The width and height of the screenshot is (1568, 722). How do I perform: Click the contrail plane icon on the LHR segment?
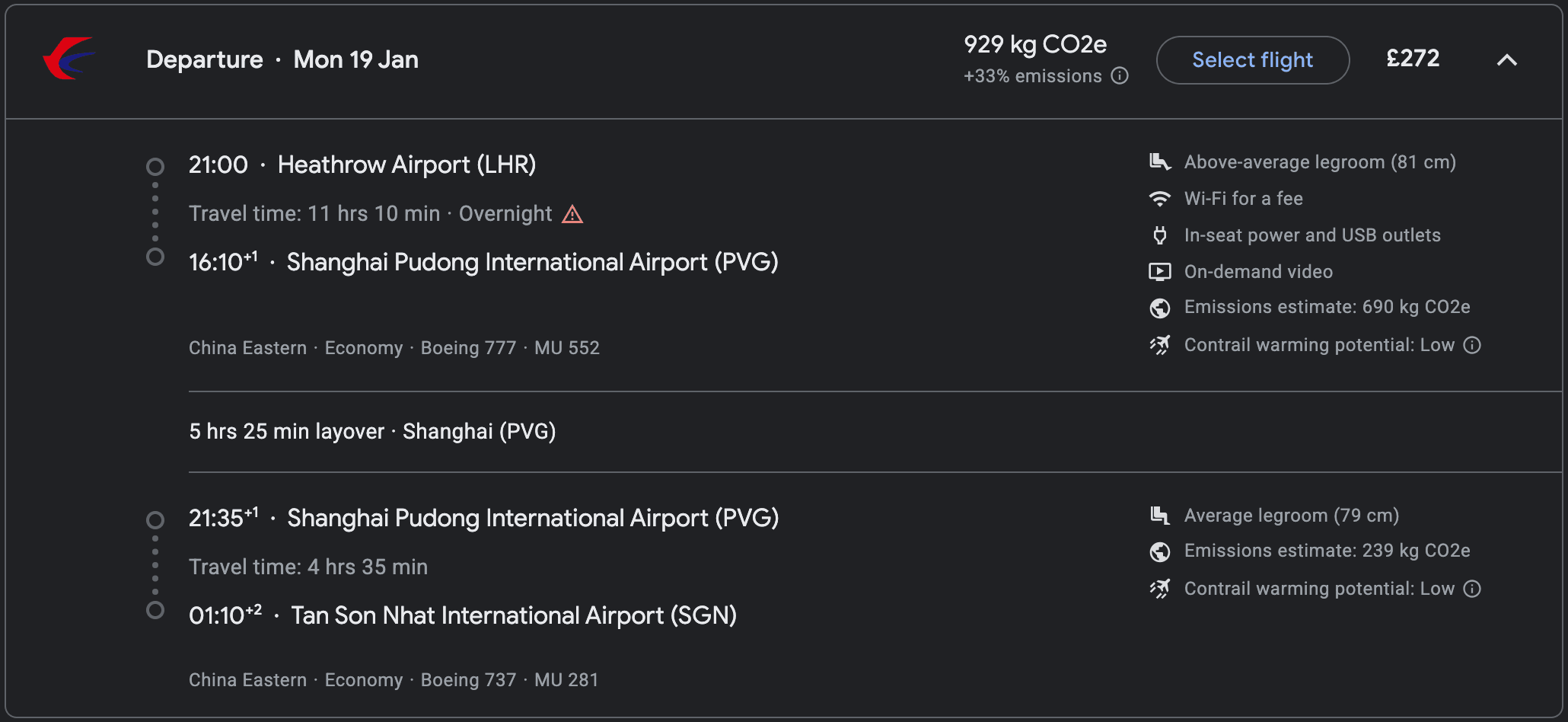1160,345
